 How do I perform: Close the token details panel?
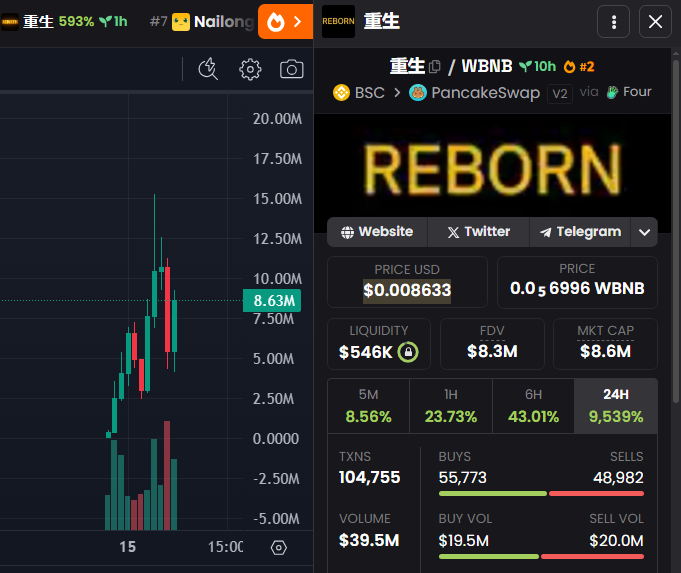655,21
